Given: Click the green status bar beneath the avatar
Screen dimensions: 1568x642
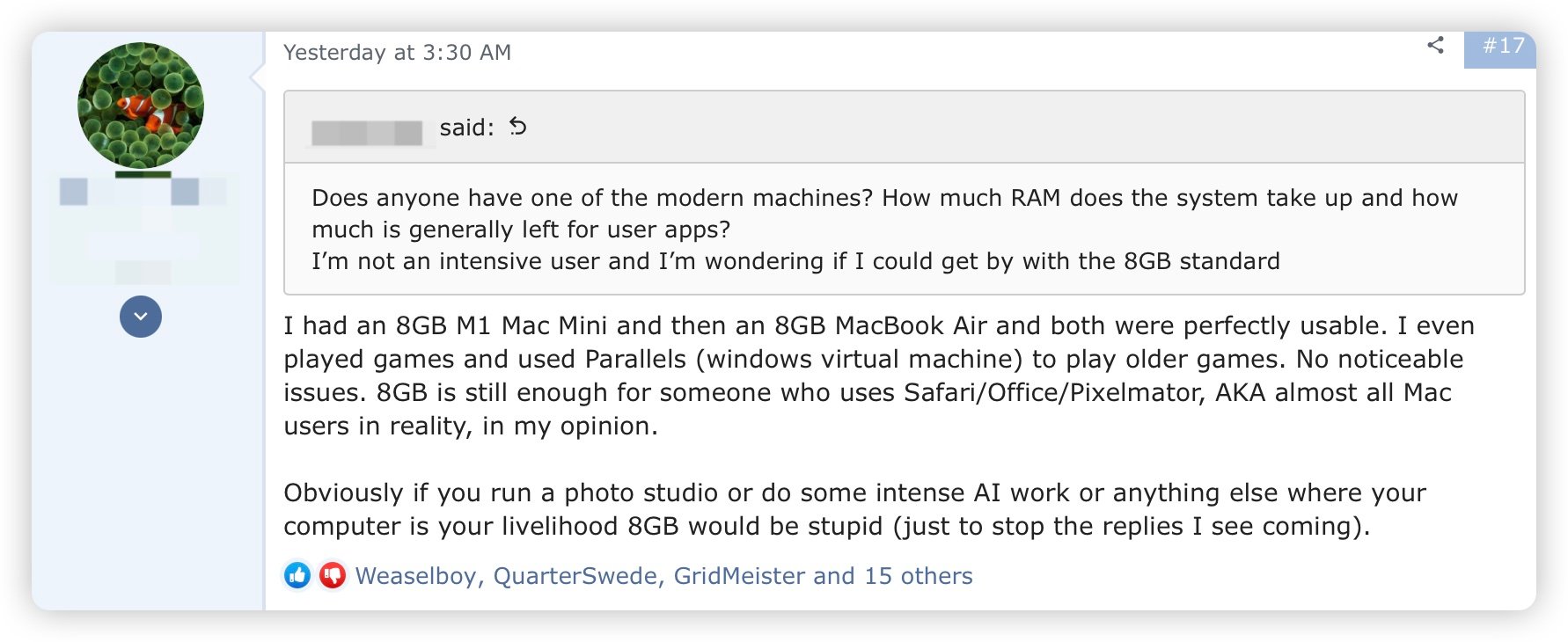Looking at the screenshot, I should [x=143, y=174].
